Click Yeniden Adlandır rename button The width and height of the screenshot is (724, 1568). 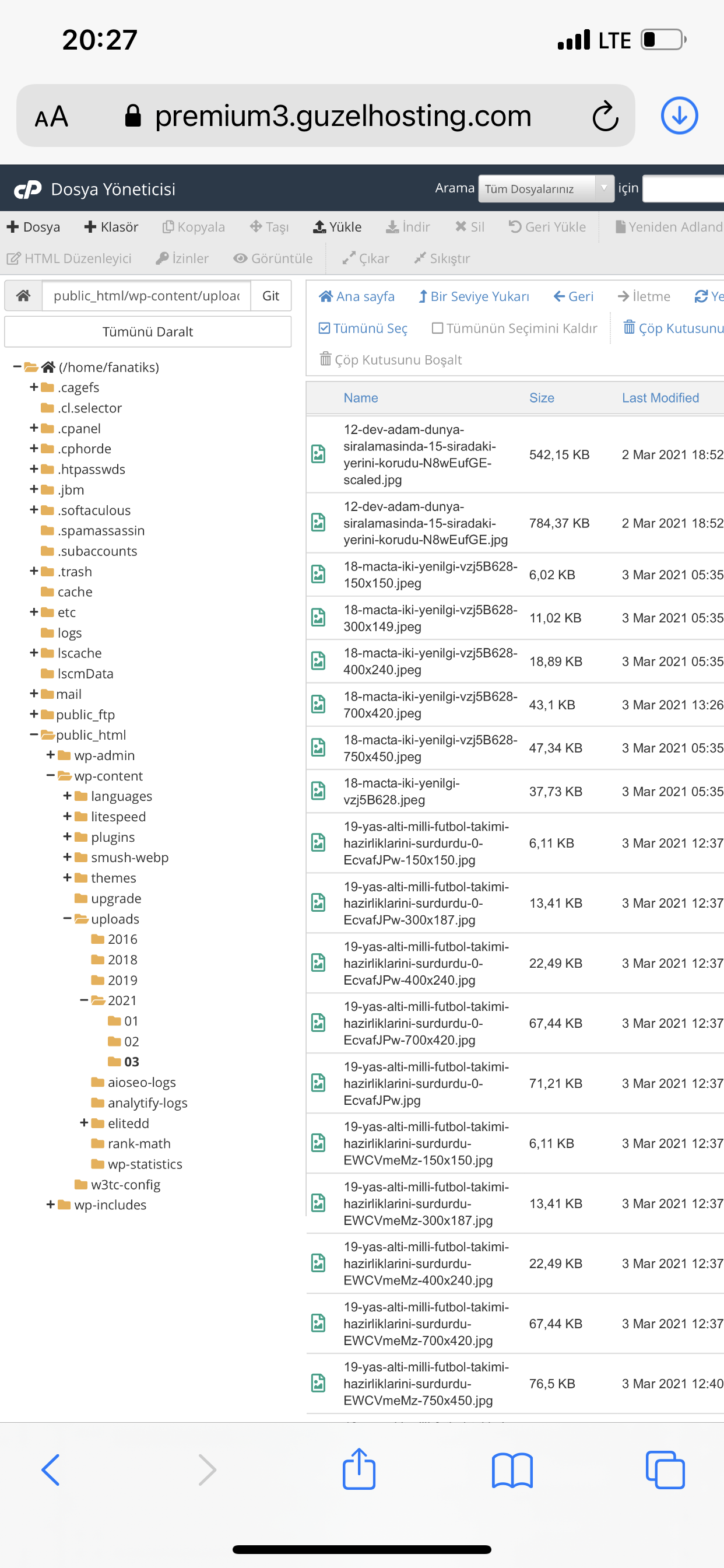click(x=669, y=227)
